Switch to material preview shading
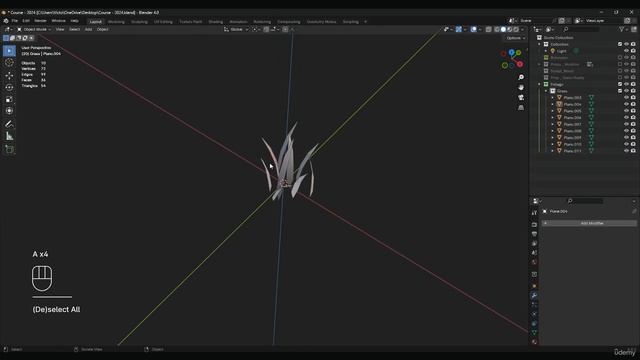Viewport: 640px width, 360px height. [x=509, y=29]
